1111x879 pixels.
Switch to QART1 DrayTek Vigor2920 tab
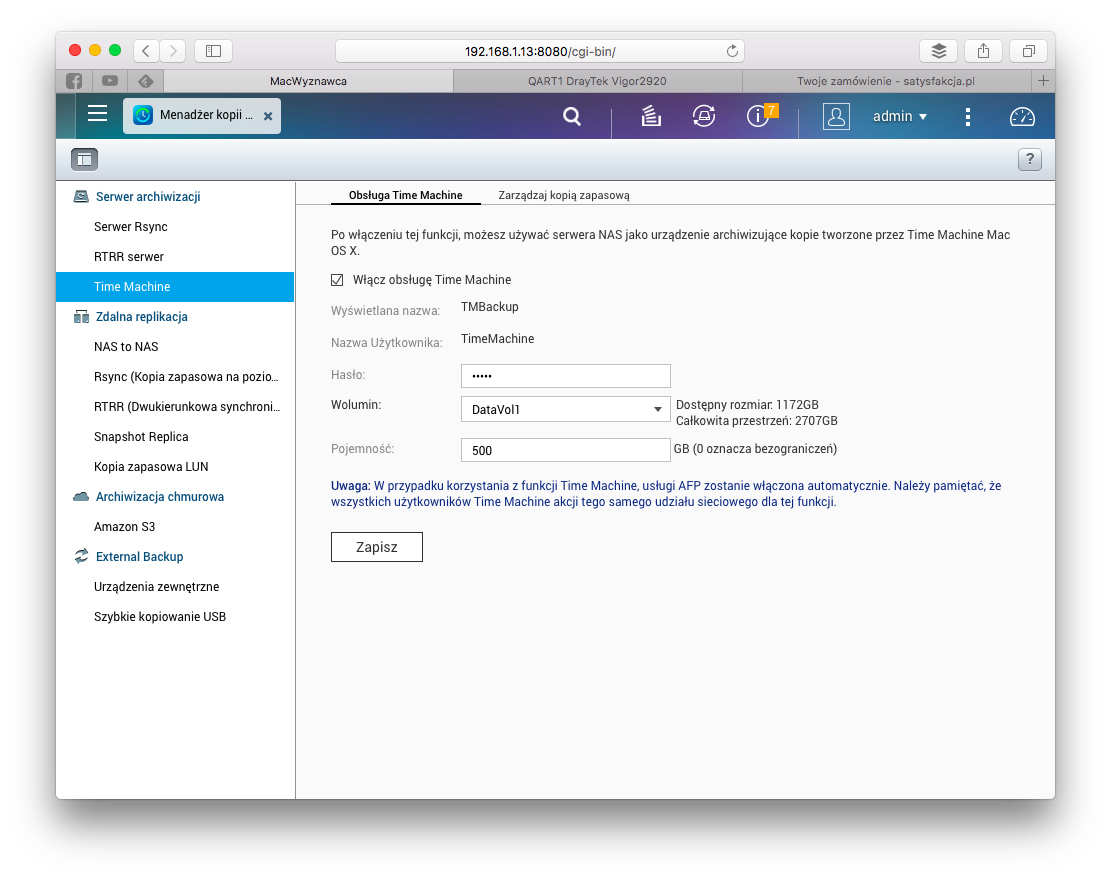(597, 81)
